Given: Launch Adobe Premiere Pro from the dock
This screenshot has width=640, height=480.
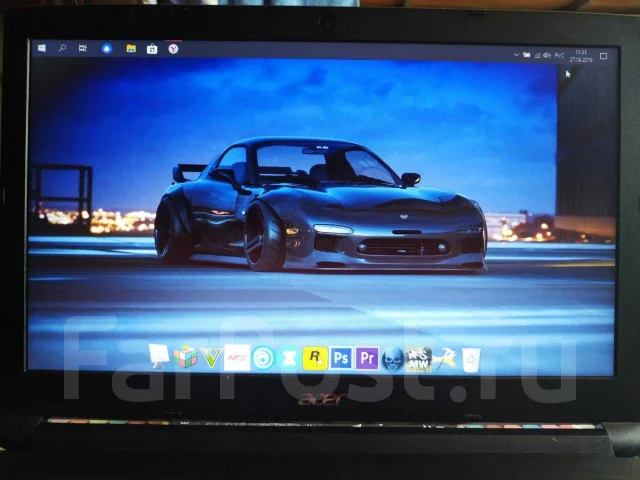Looking at the screenshot, I should [x=367, y=358].
